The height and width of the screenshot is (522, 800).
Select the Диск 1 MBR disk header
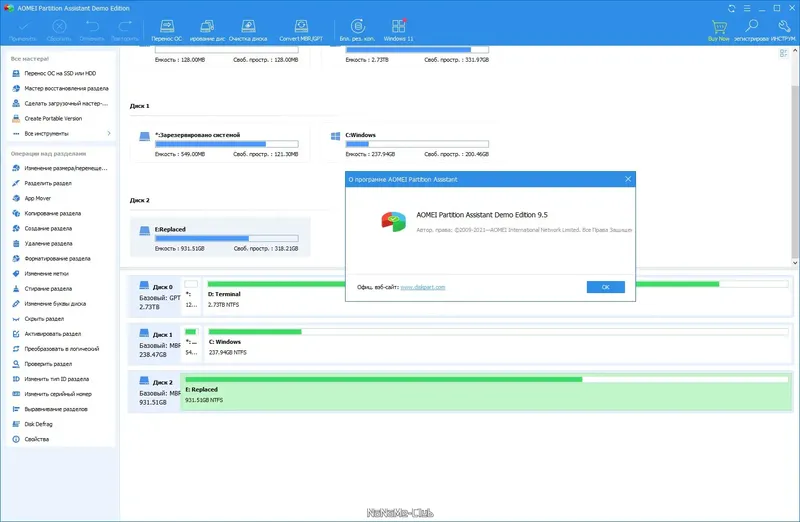click(x=156, y=344)
